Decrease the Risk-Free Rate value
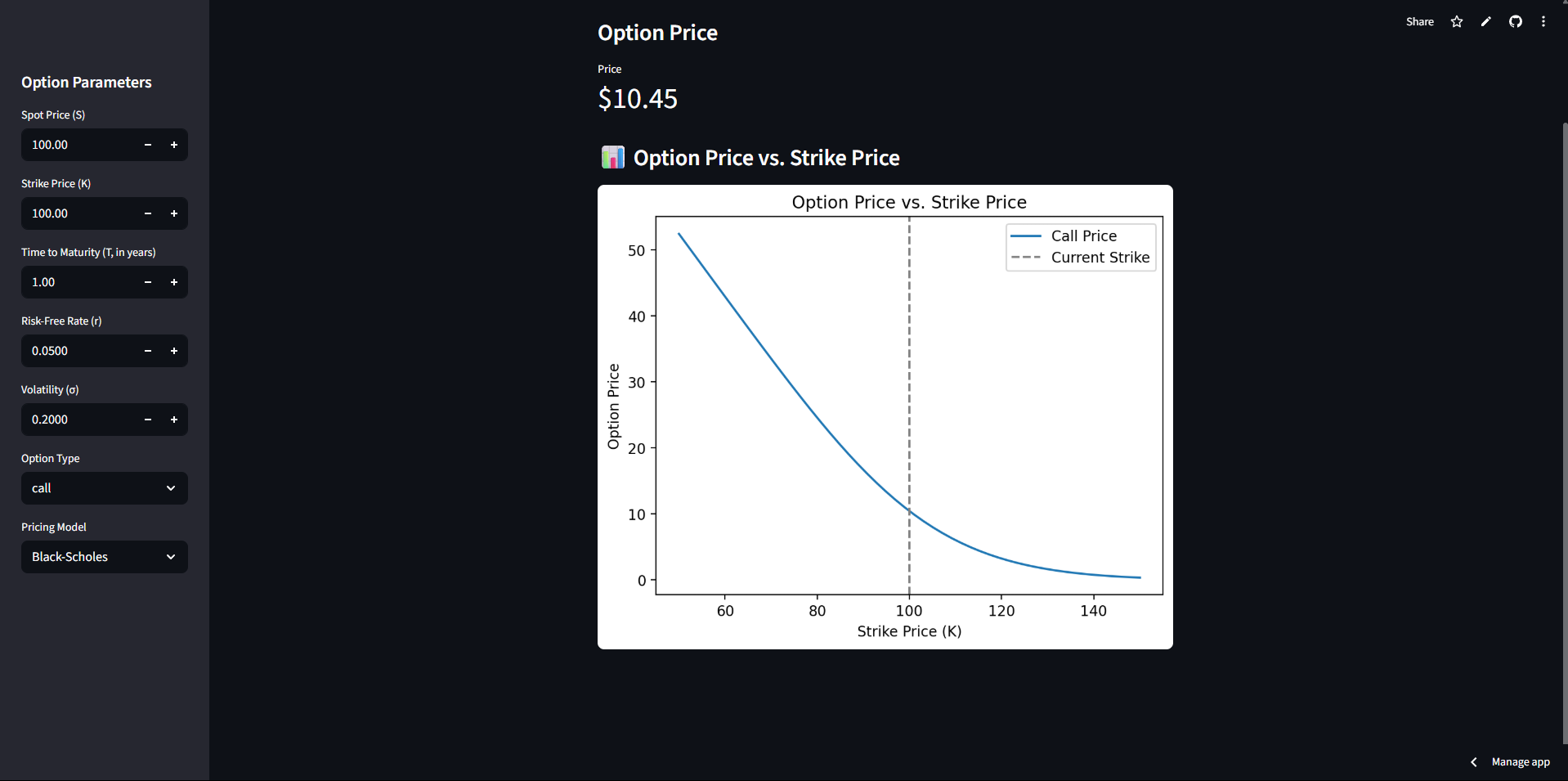The image size is (1568, 781). 148,351
